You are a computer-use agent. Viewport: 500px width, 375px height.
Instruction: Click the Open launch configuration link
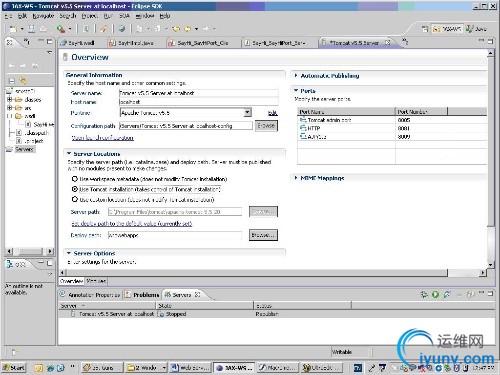pyautogui.click(x=103, y=138)
